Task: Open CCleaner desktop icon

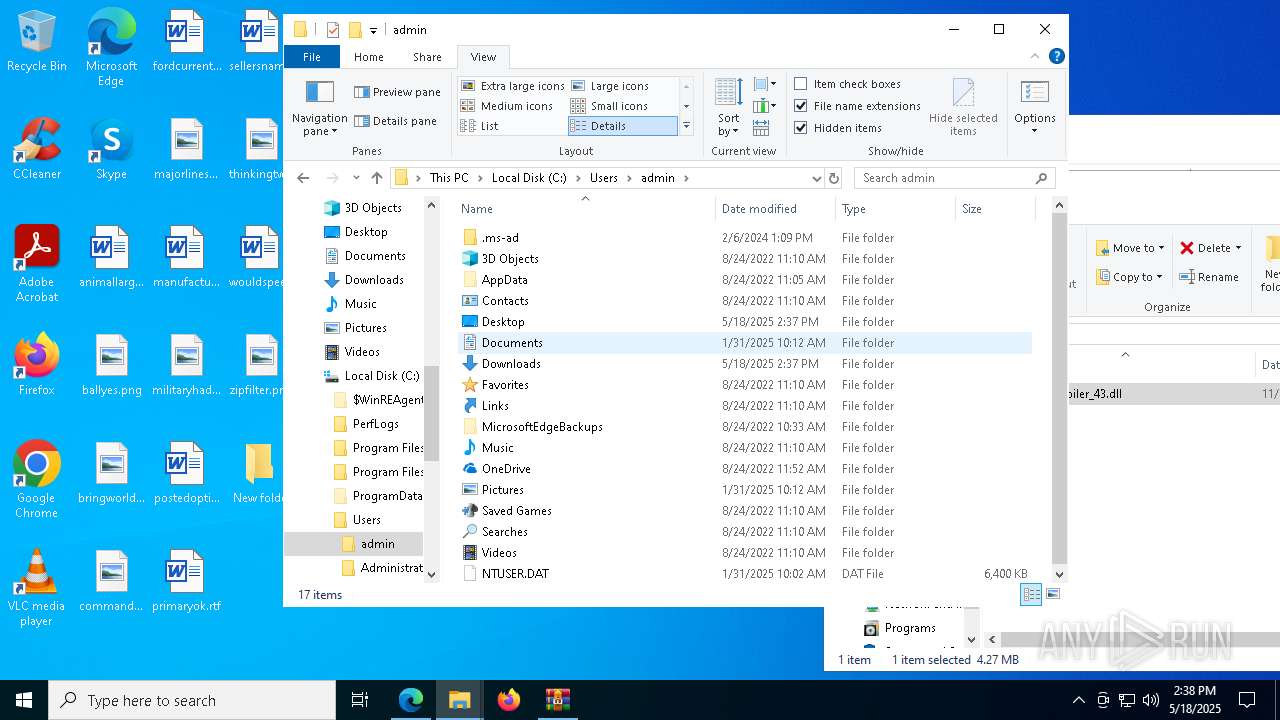Action: pyautogui.click(x=37, y=150)
